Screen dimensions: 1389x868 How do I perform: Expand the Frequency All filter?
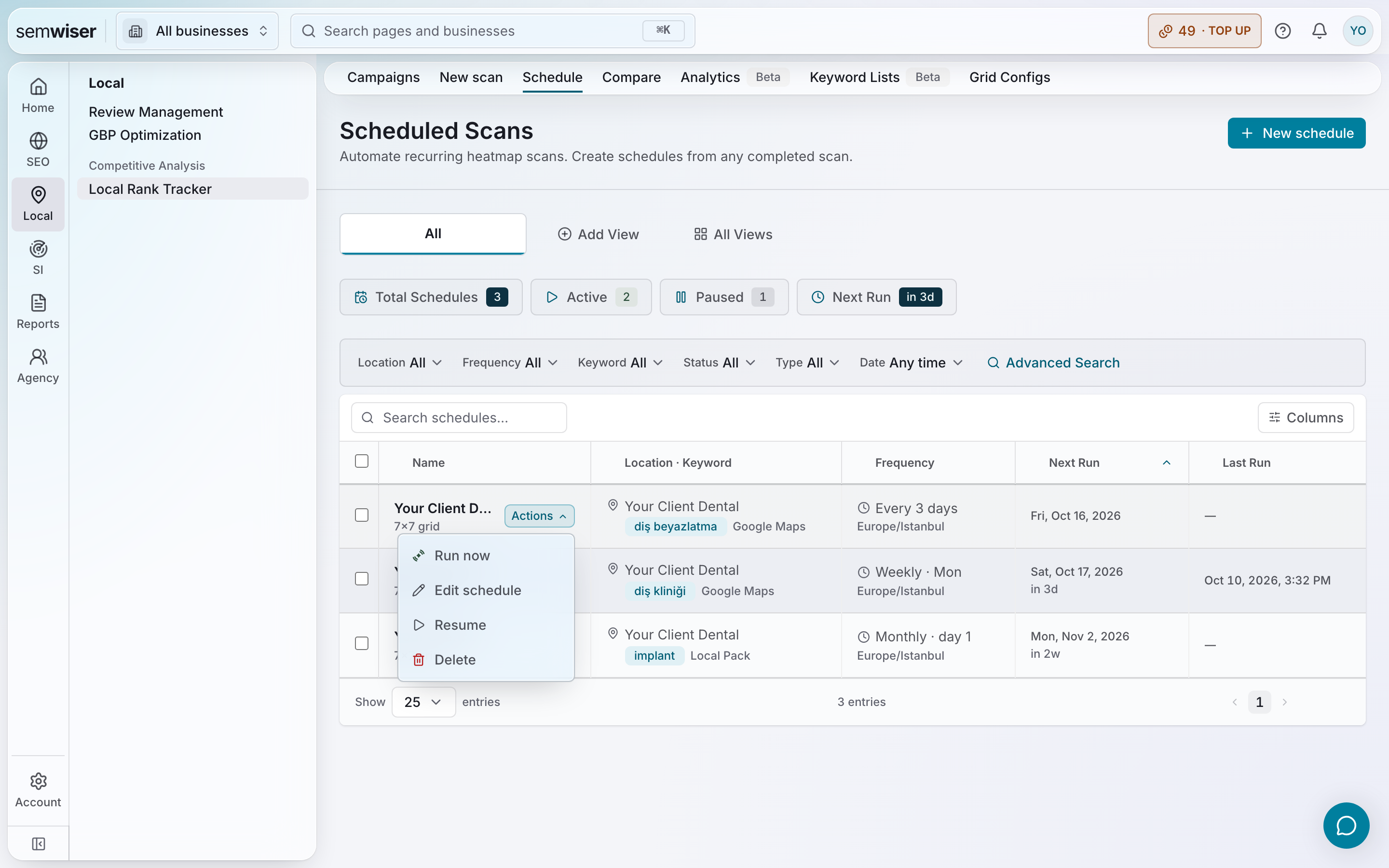tap(510, 363)
